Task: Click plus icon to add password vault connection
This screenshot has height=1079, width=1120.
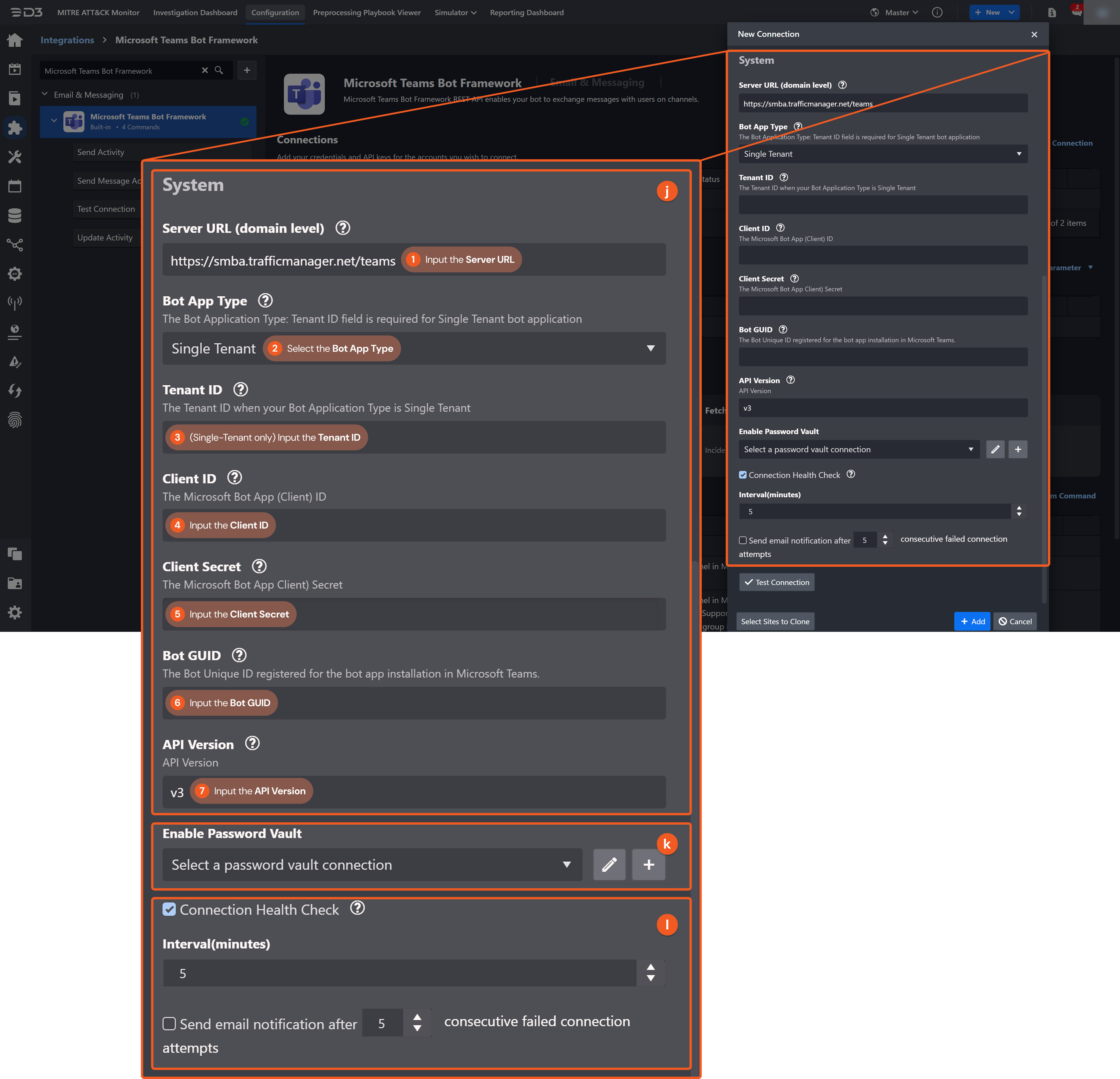Action: click(x=1018, y=449)
